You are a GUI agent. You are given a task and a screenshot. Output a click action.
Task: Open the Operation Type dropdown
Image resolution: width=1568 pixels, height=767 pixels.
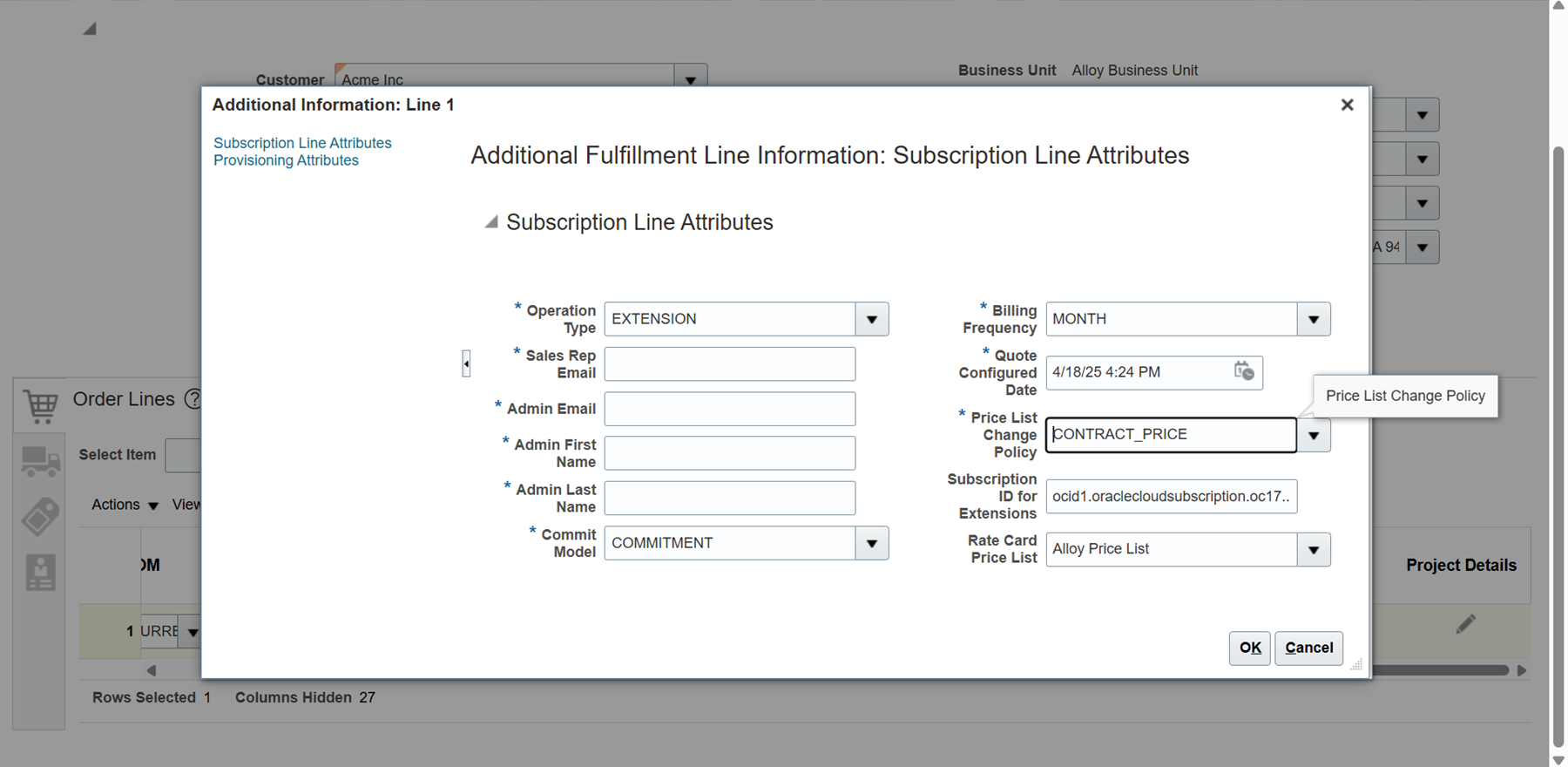(x=872, y=319)
